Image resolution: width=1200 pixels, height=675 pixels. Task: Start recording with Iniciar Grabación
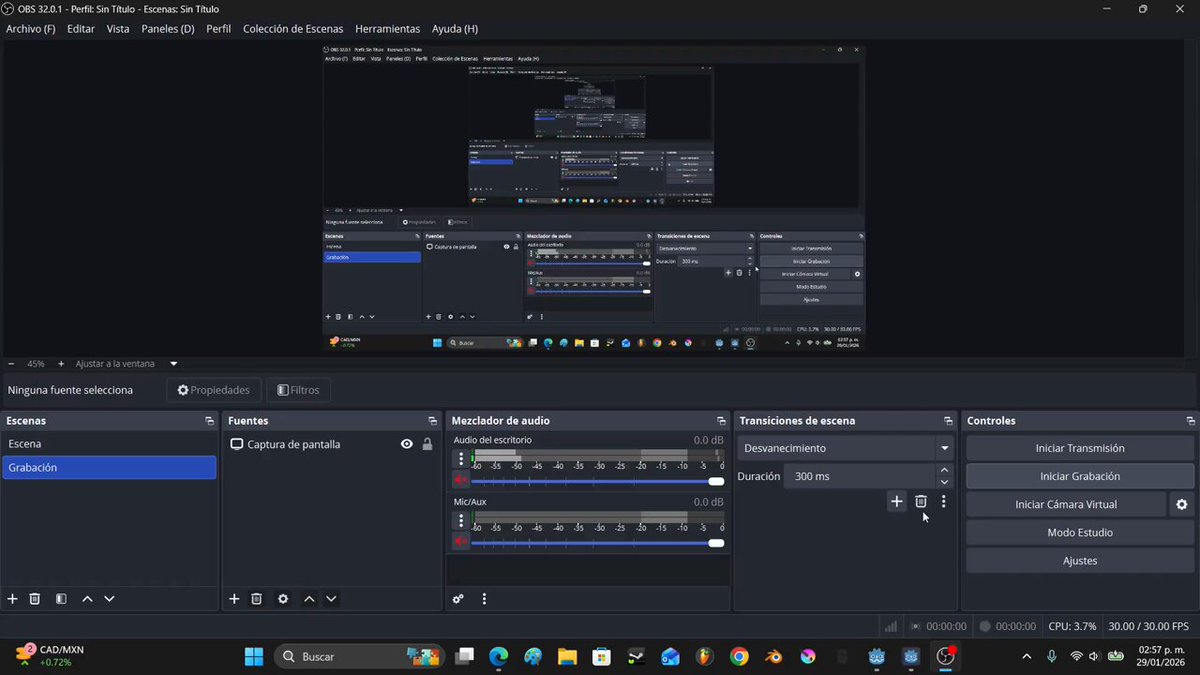(1080, 476)
